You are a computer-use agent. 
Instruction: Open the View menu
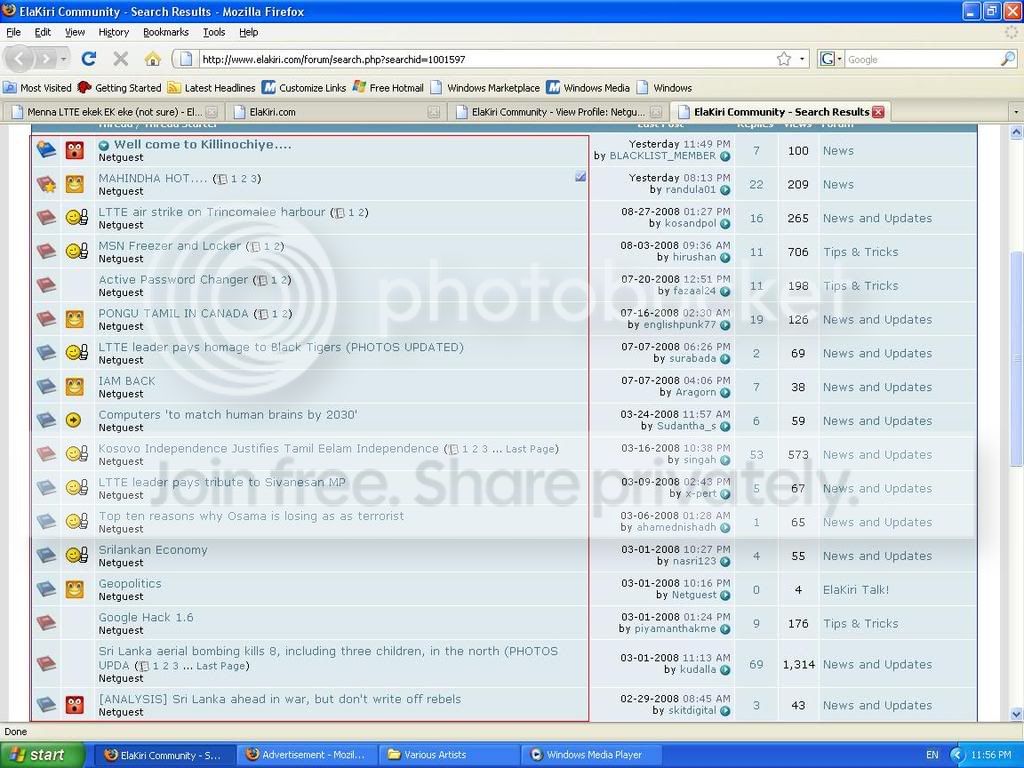[74, 32]
